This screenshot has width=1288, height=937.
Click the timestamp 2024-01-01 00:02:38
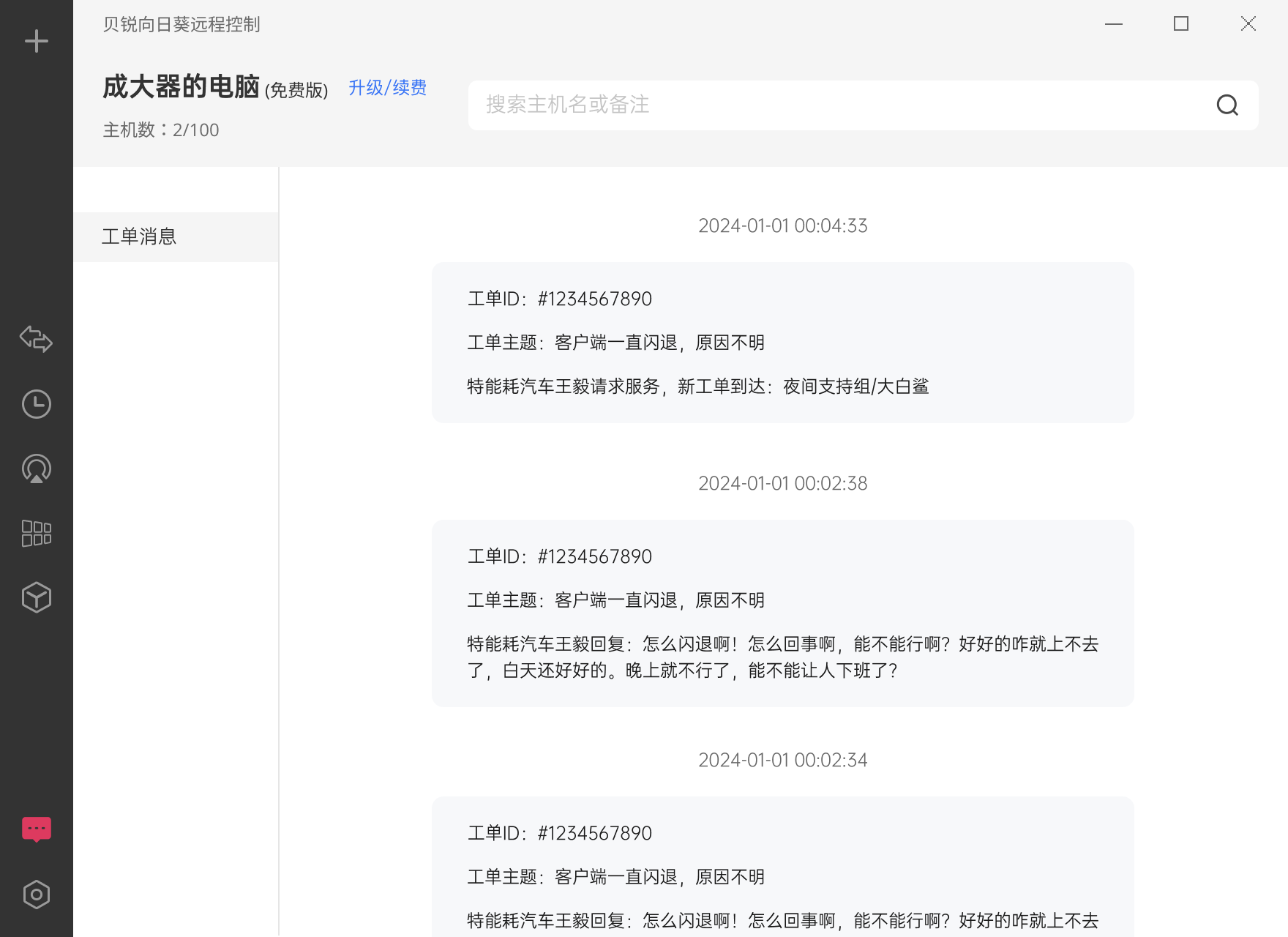783,483
